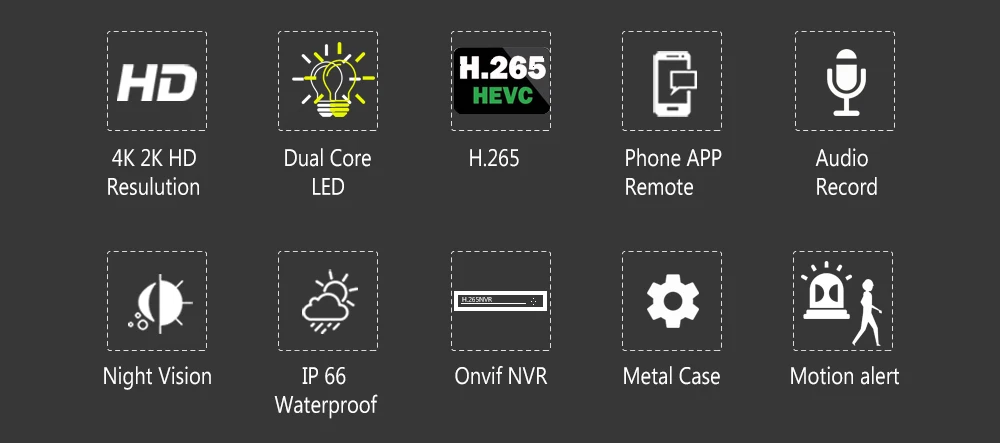Select the 'Motion alert' caption text

click(x=844, y=376)
